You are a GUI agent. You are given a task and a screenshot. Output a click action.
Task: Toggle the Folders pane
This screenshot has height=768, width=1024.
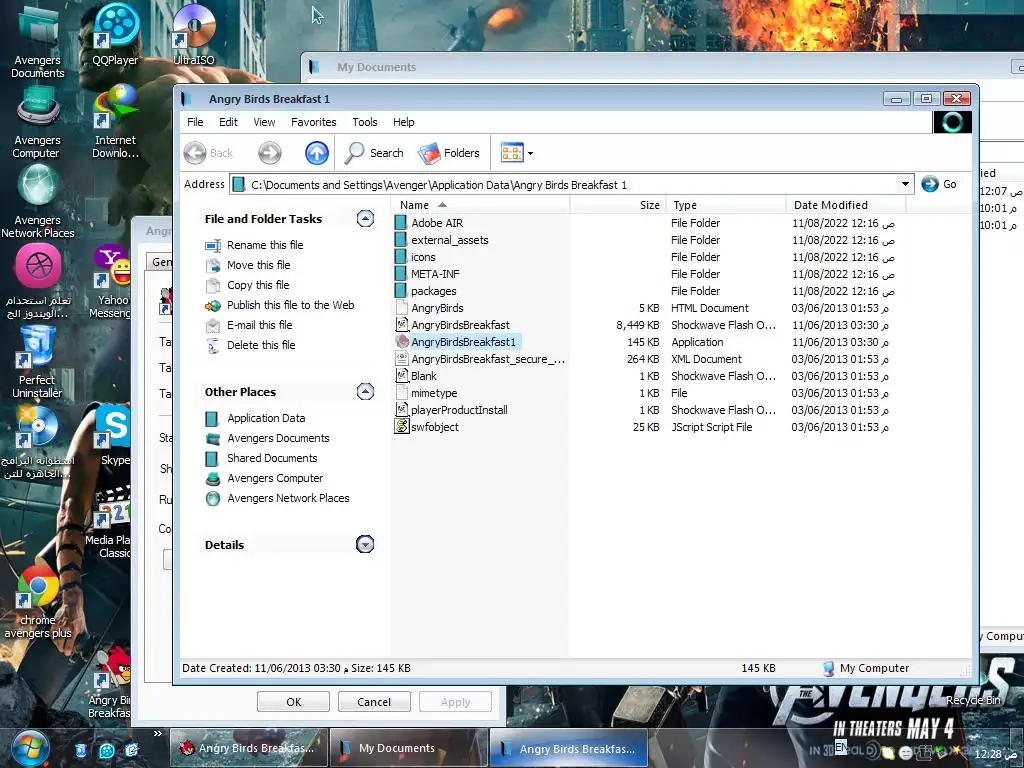pos(449,153)
